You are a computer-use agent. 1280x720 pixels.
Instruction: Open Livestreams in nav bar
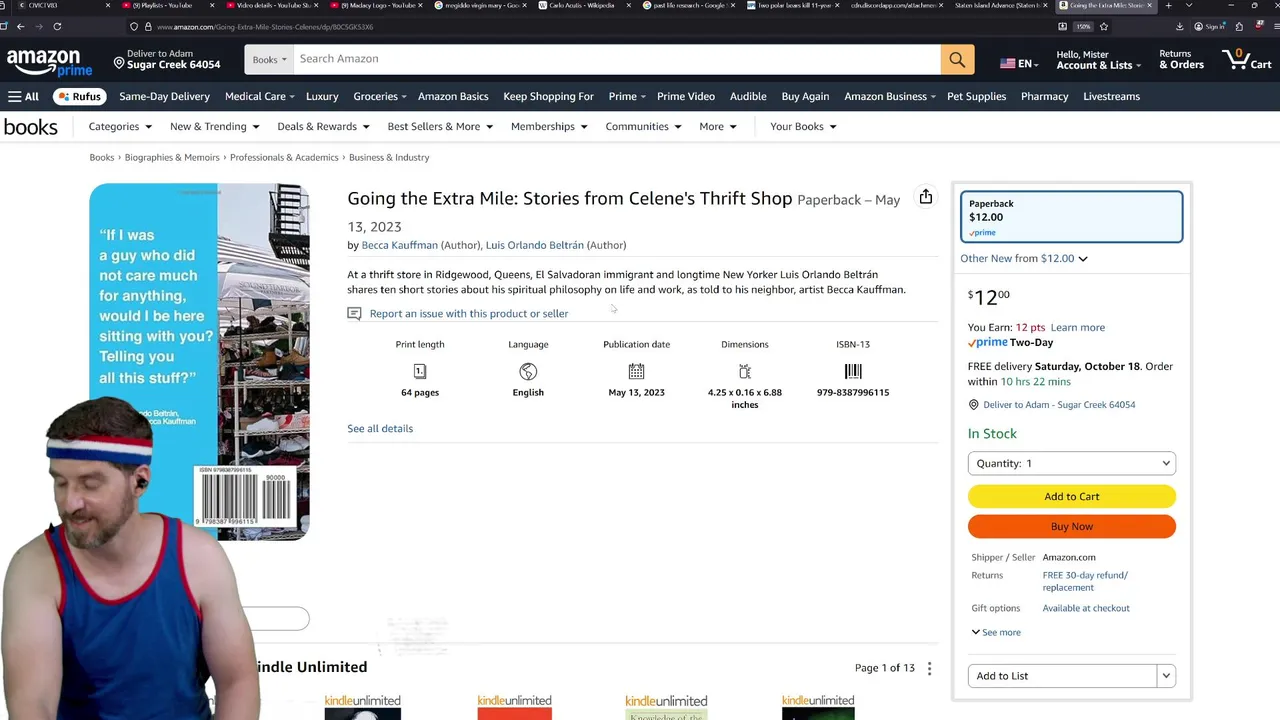(1111, 96)
